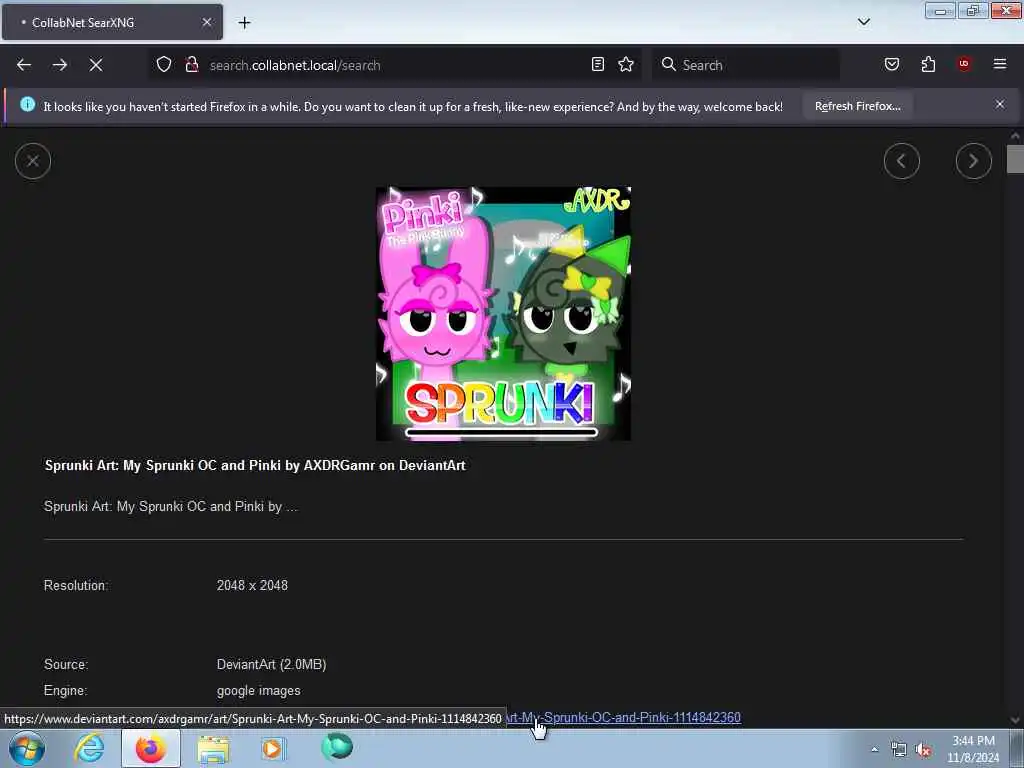
Task: Bookmark this page with star icon
Action: (x=626, y=64)
